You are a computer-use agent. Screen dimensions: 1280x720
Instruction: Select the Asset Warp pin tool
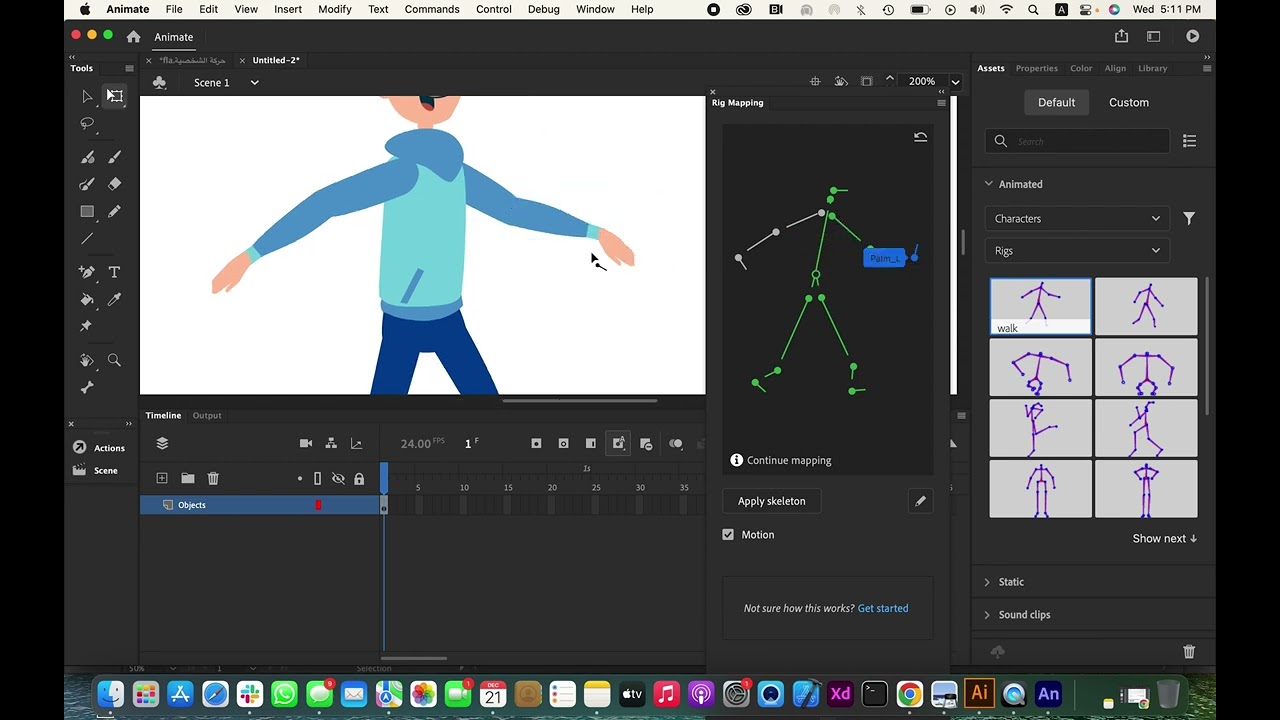(87, 326)
